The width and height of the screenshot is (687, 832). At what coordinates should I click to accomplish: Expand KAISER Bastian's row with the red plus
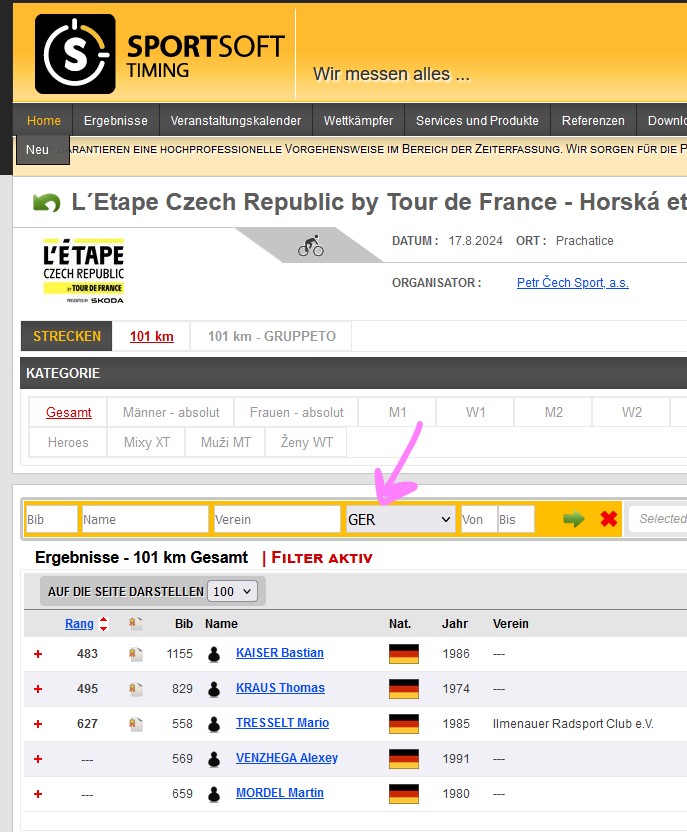[x=38, y=654]
